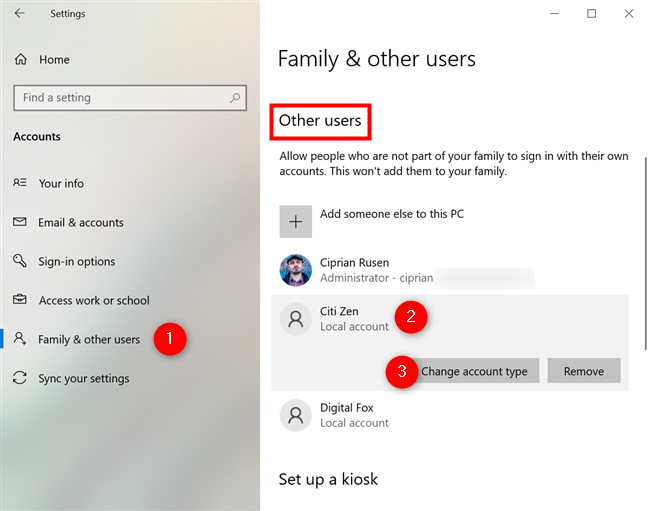The height and width of the screenshot is (511, 648).
Task: Open Sync your settings page
Action: pyautogui.click(x=84, y=378)
